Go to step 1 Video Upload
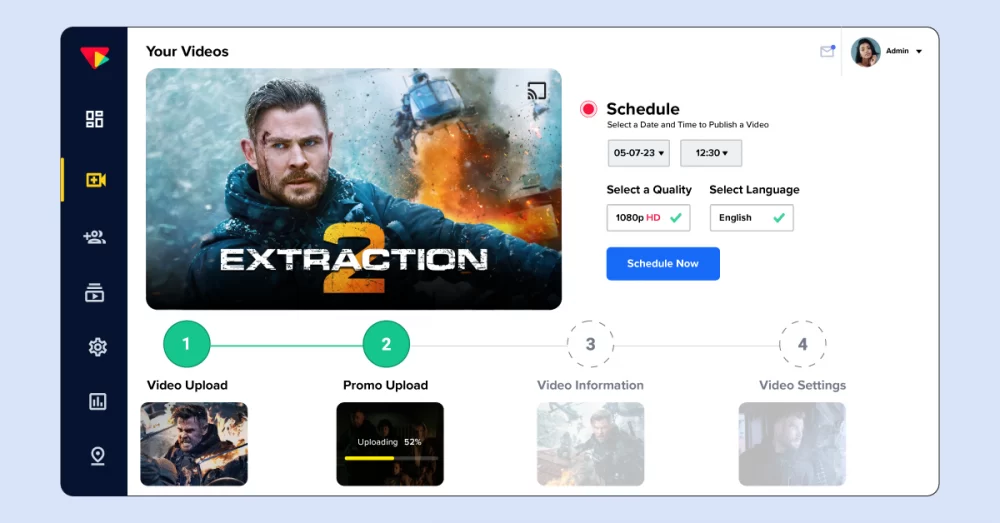Screen dimensions: 1000x523 [x=186, y=345]
